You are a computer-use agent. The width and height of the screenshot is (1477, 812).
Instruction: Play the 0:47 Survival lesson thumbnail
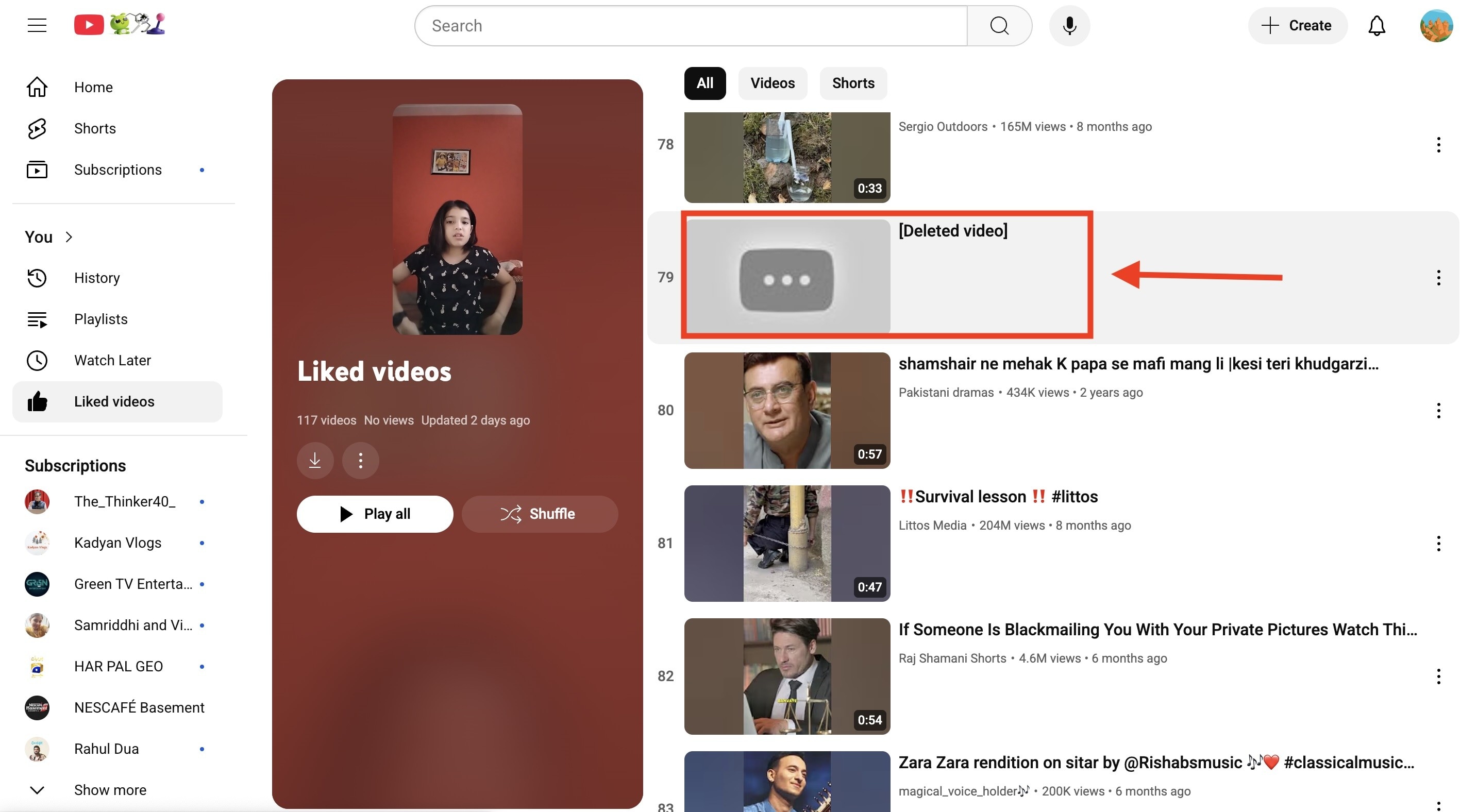(x=787, y=543)
